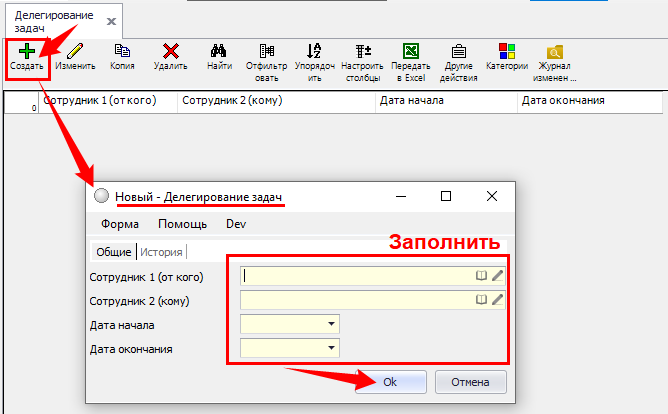Open Настроить столбцы column settings
The height and width of the screenshot is (414, 668).
(x=362, y=50)
